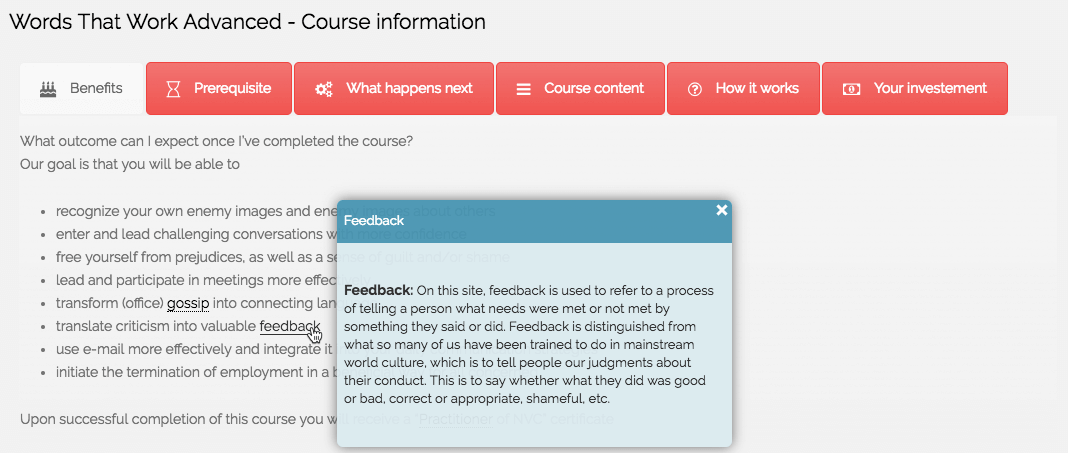Close the Feedback definition popup
The image size is (1068, 453).
tap(722, 210)
